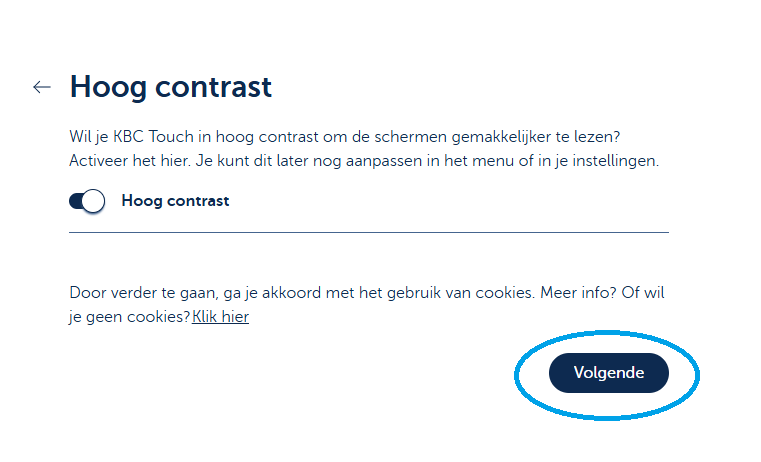Click the "Wil je KBC Touch" question text
The image size is (761, 462).
coord(352,135)
